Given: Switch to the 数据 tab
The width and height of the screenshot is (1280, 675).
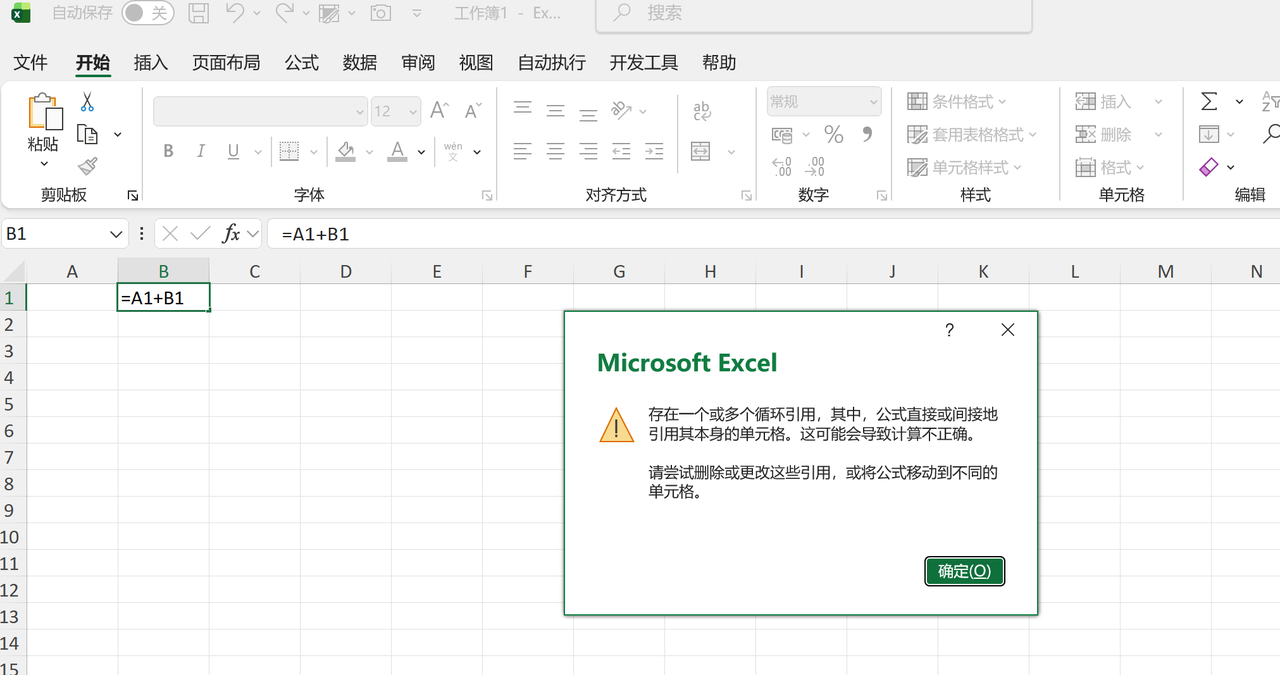Looking at the screenshot, I should pyautogui.click(x=360, y=62).
